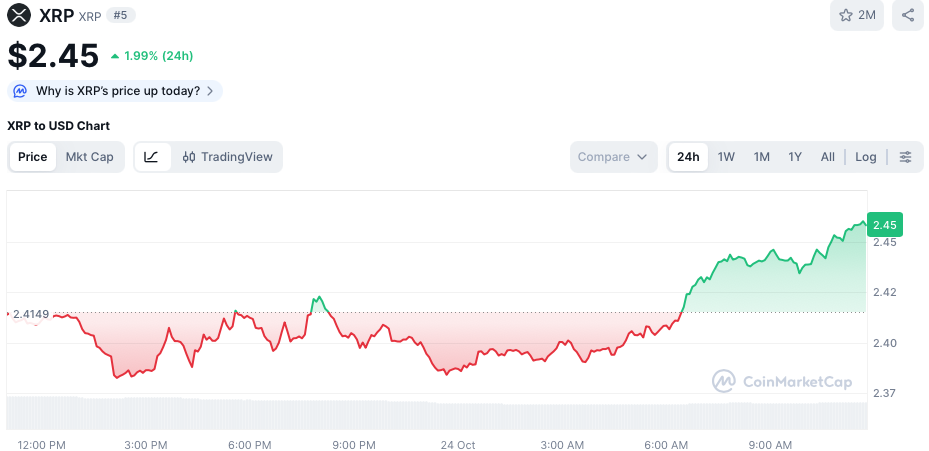This screenshot has width=929, height=451.
Task: Click the AI chat bubble icon
Action: tap(20, 91)
